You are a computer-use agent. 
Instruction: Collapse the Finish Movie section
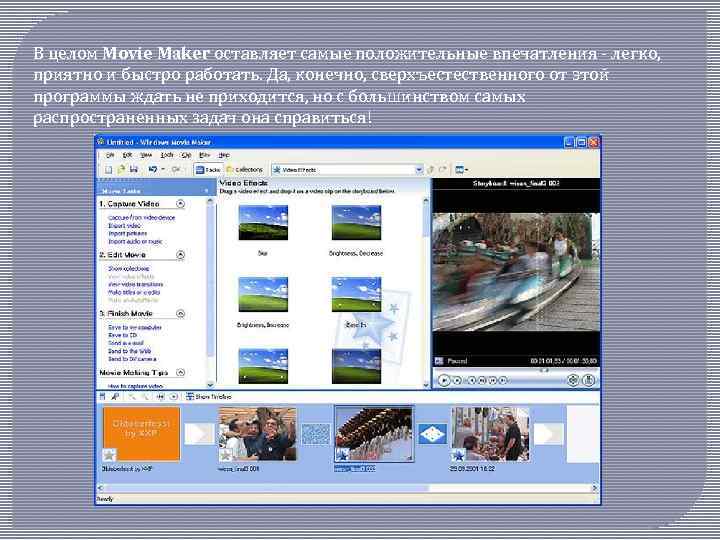click(180, 314)
